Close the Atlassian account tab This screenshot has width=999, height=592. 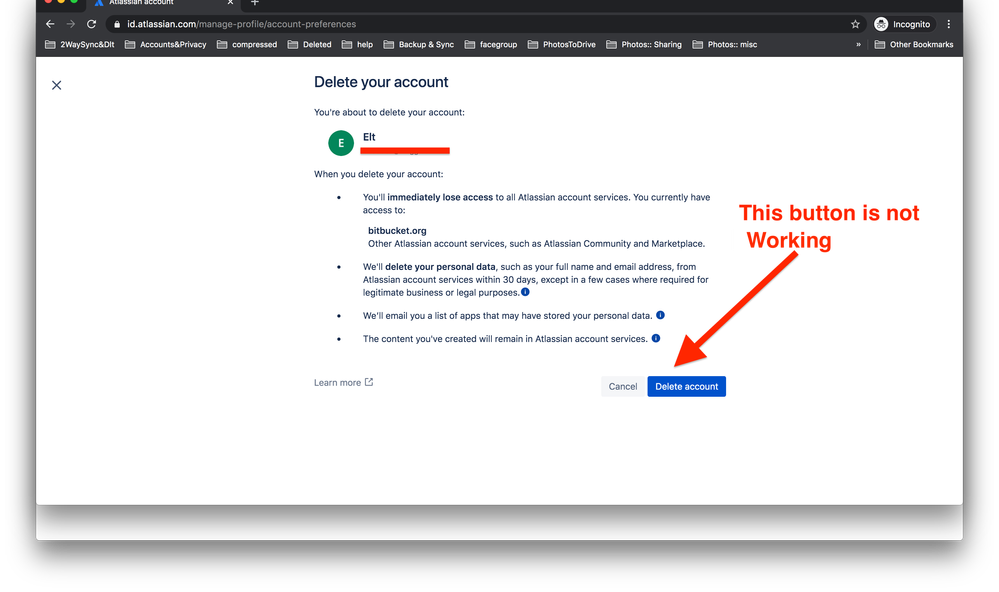(x=230, y=3)
